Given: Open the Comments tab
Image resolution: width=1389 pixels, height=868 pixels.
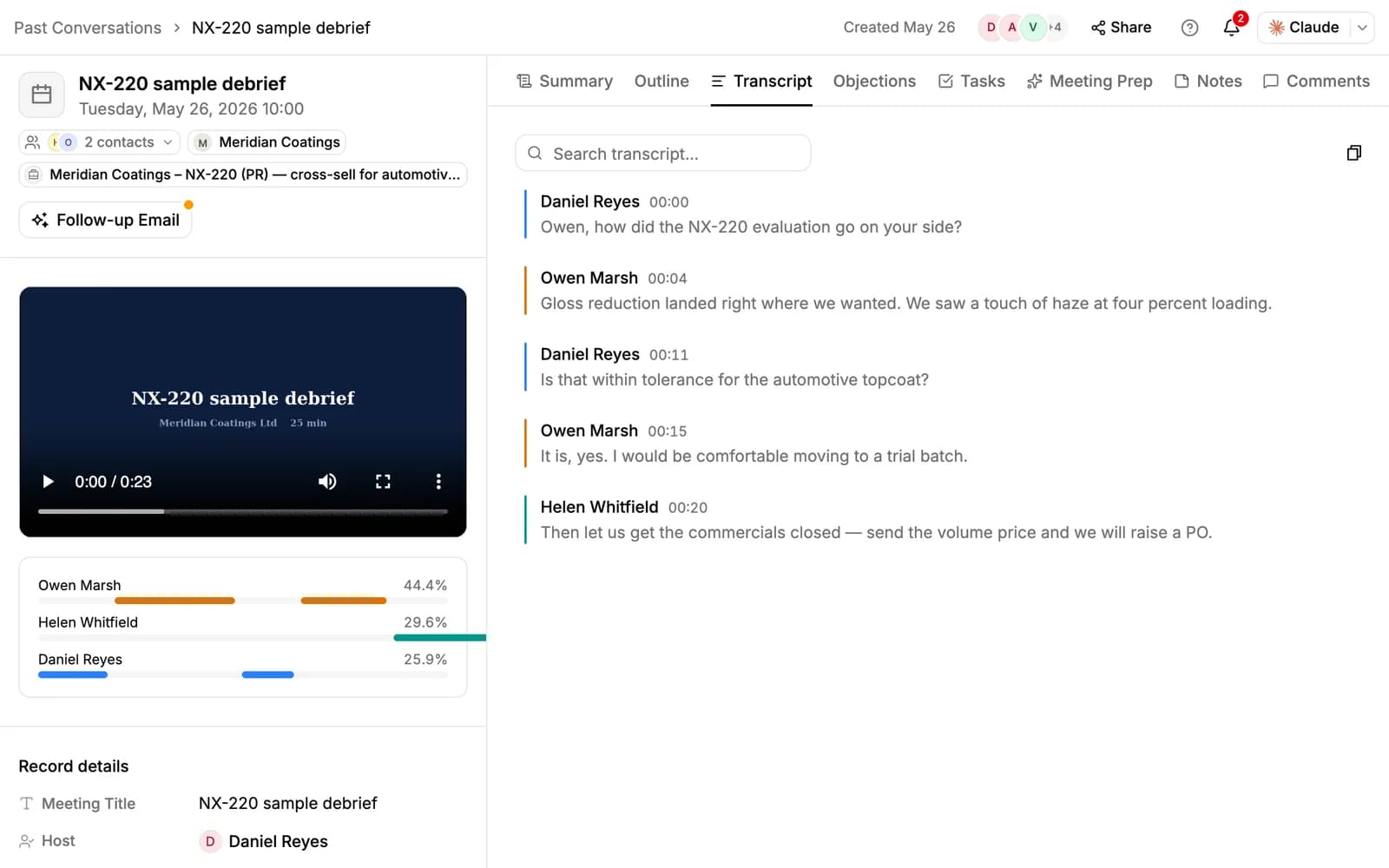Looking at the screenshot, I should [x=1316, y=81].
